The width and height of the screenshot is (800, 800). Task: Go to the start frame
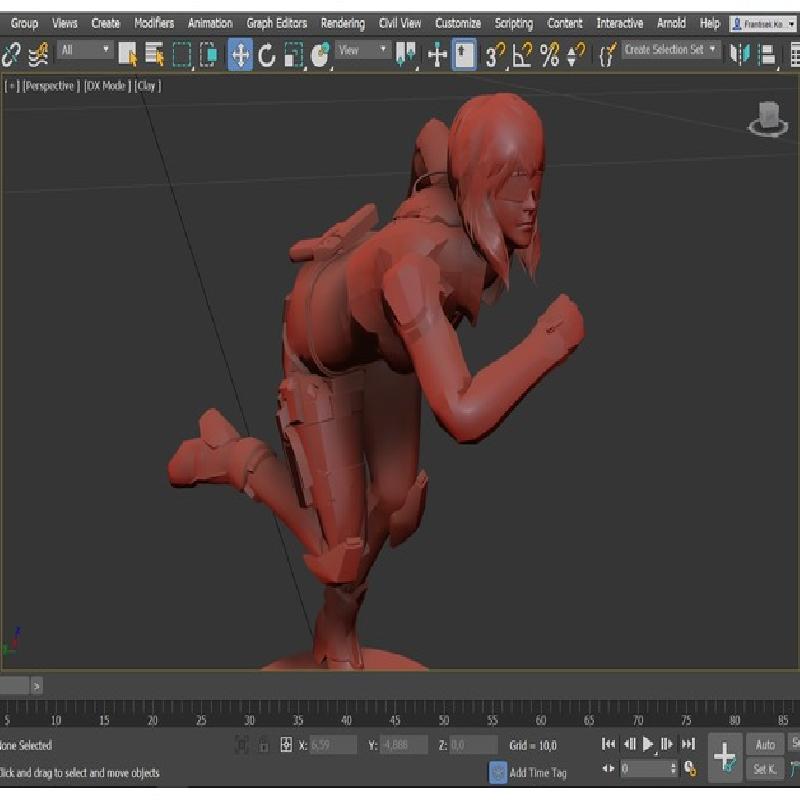tap(608, 744)
